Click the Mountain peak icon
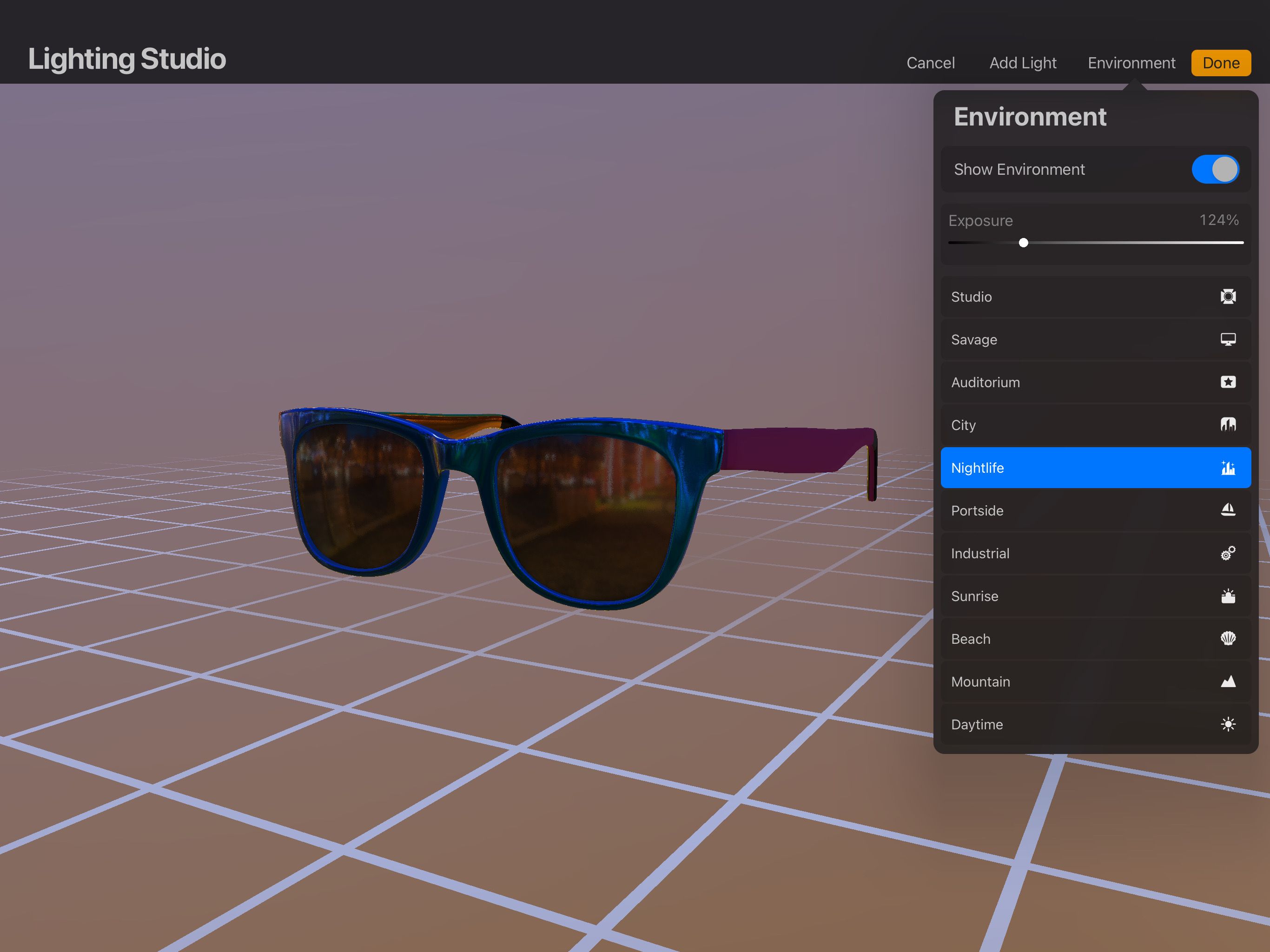 (x=1228, y=681)
